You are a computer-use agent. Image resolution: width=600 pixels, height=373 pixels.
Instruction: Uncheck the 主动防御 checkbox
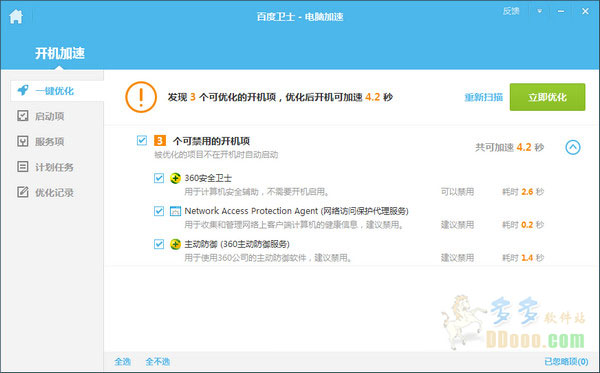click(x=159, y=244)
